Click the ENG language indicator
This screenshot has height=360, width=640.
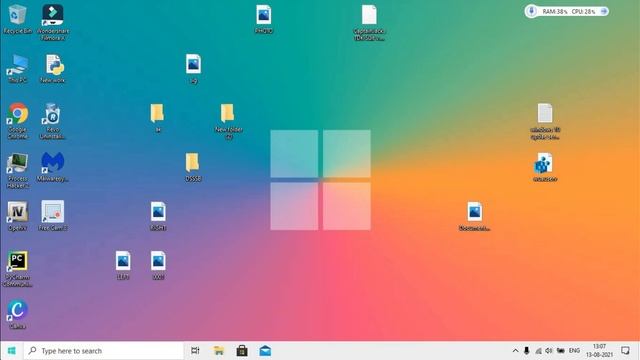click(x=574, y=351)
